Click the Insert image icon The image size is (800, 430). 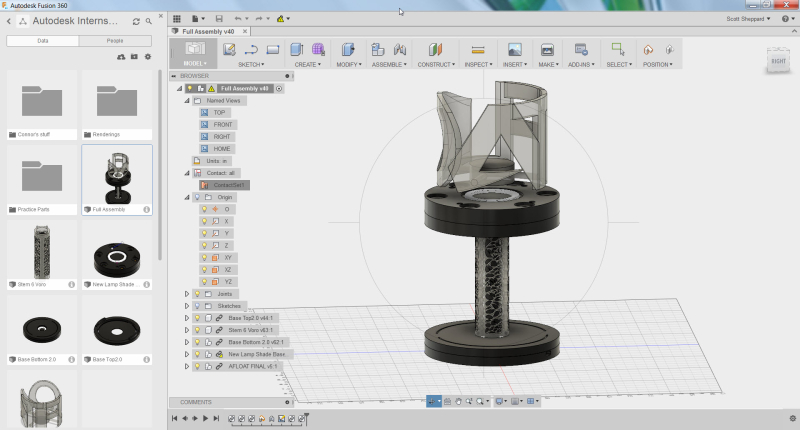514,50
